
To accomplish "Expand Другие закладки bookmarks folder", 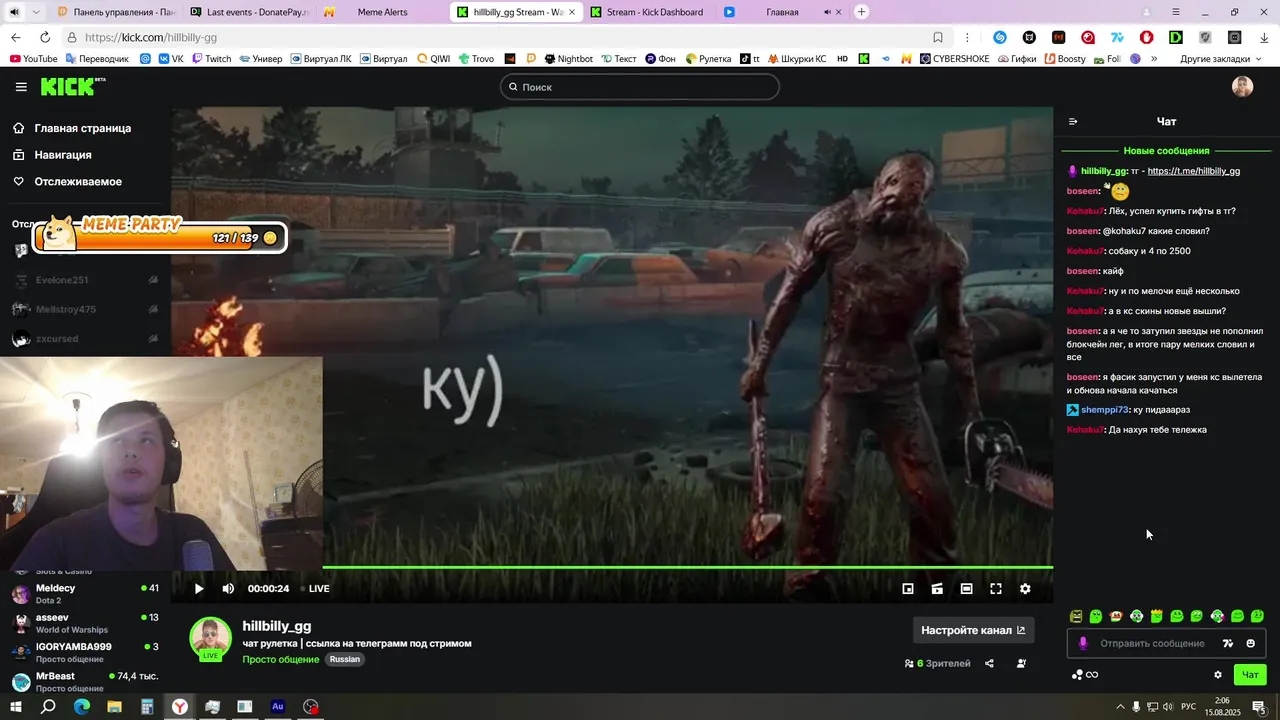I will point(1221,59).
